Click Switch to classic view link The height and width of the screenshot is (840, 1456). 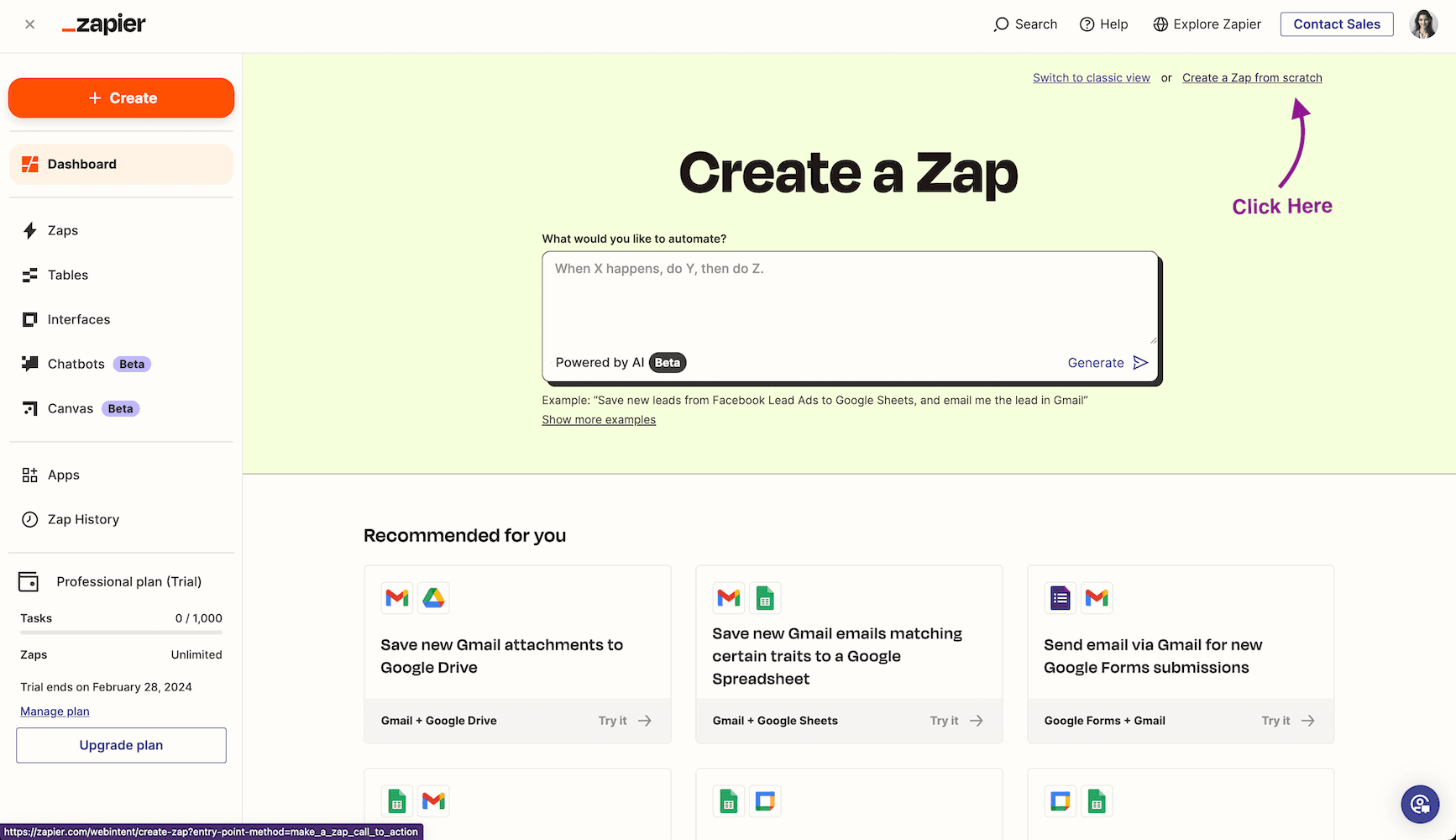point(1092,78)
